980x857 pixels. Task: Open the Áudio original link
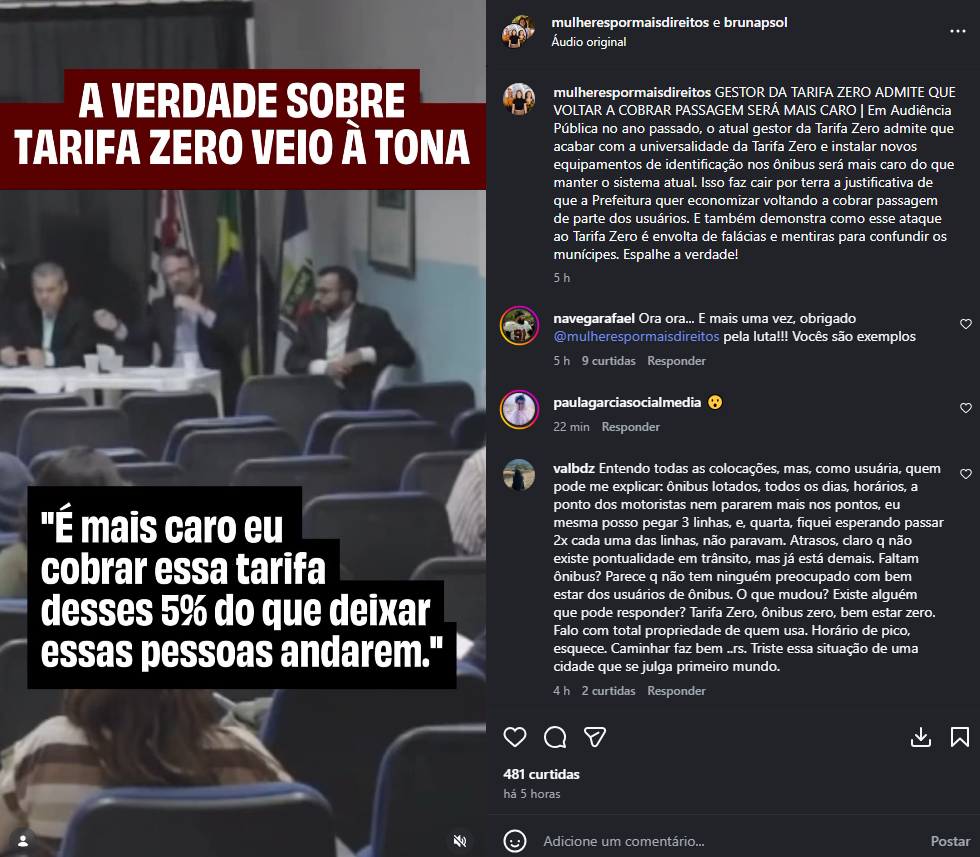[589, 42]
